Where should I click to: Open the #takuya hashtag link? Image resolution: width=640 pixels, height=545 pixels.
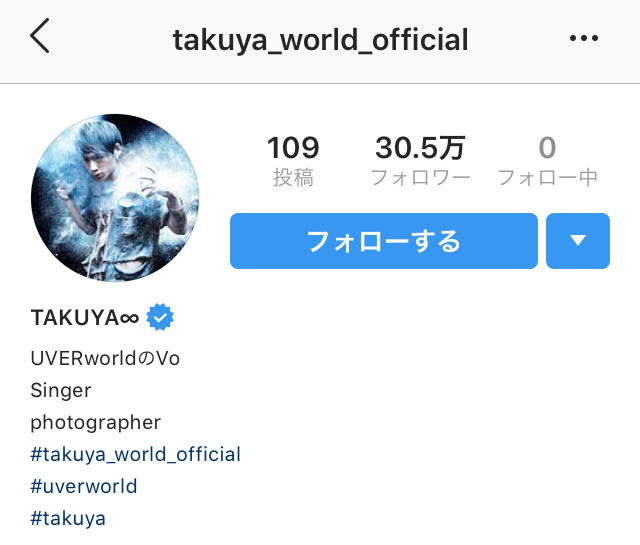(x=68, y=518)
